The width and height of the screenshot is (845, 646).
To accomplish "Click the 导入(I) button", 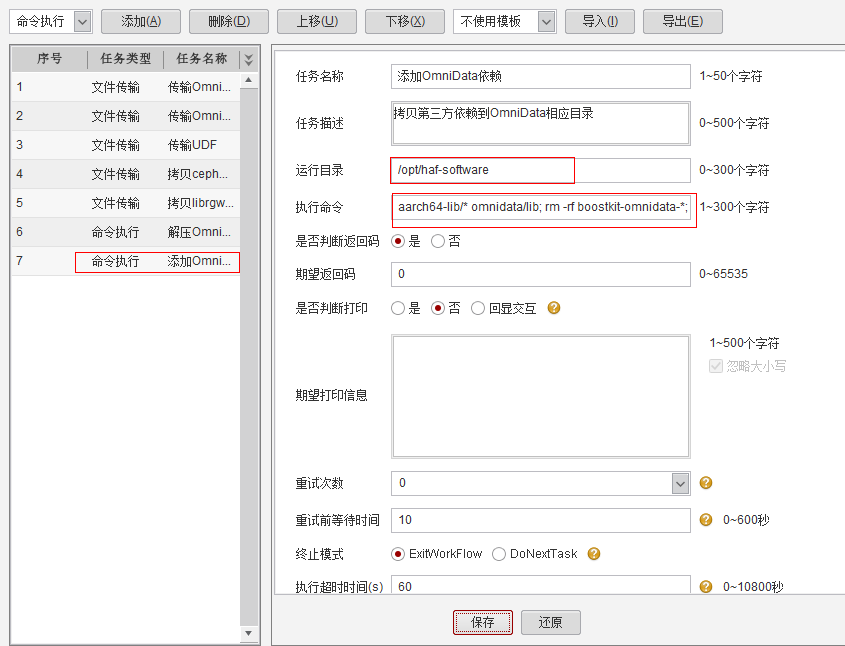I will point(600,22).
